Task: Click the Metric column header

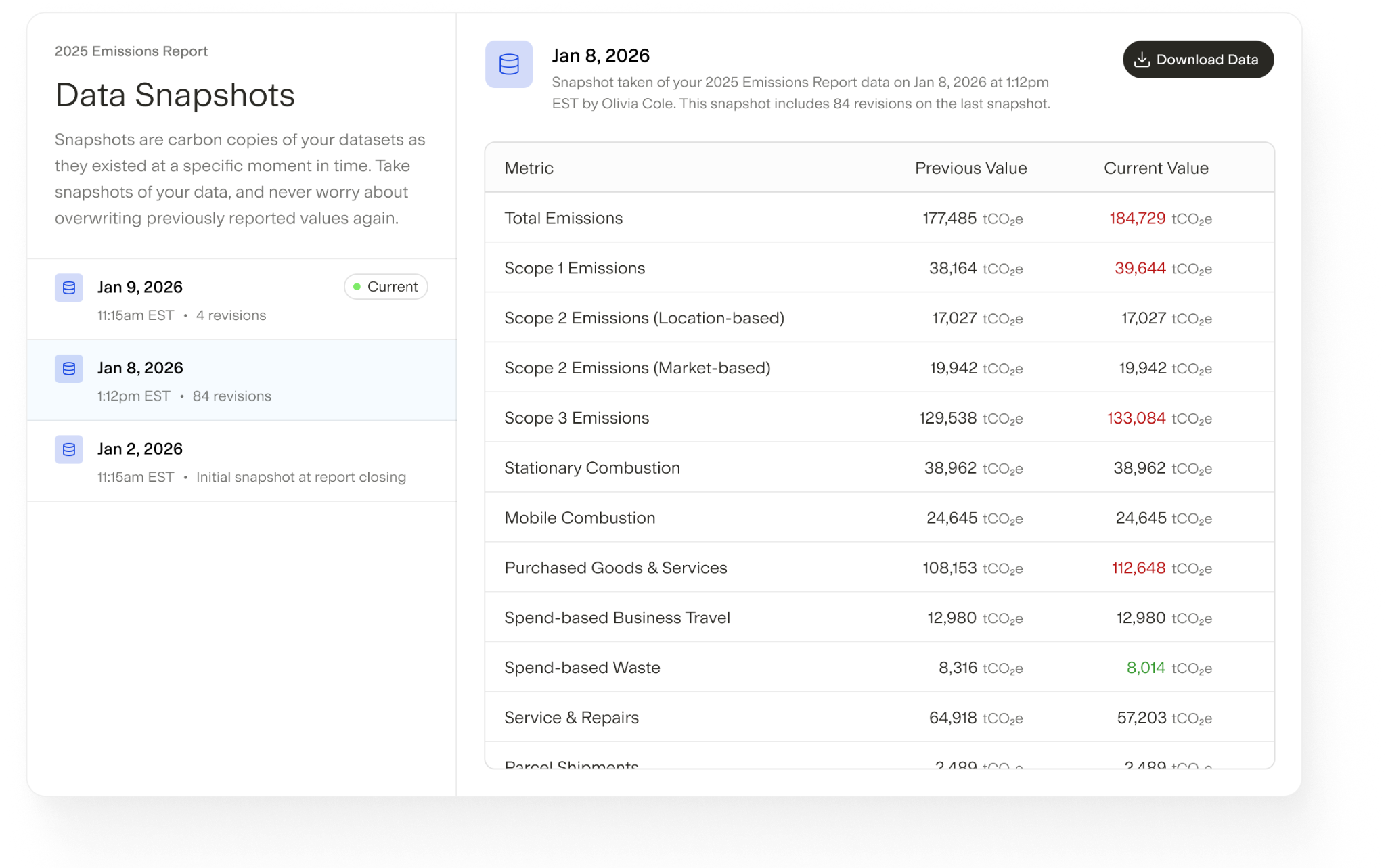Action: click(529, 168)
